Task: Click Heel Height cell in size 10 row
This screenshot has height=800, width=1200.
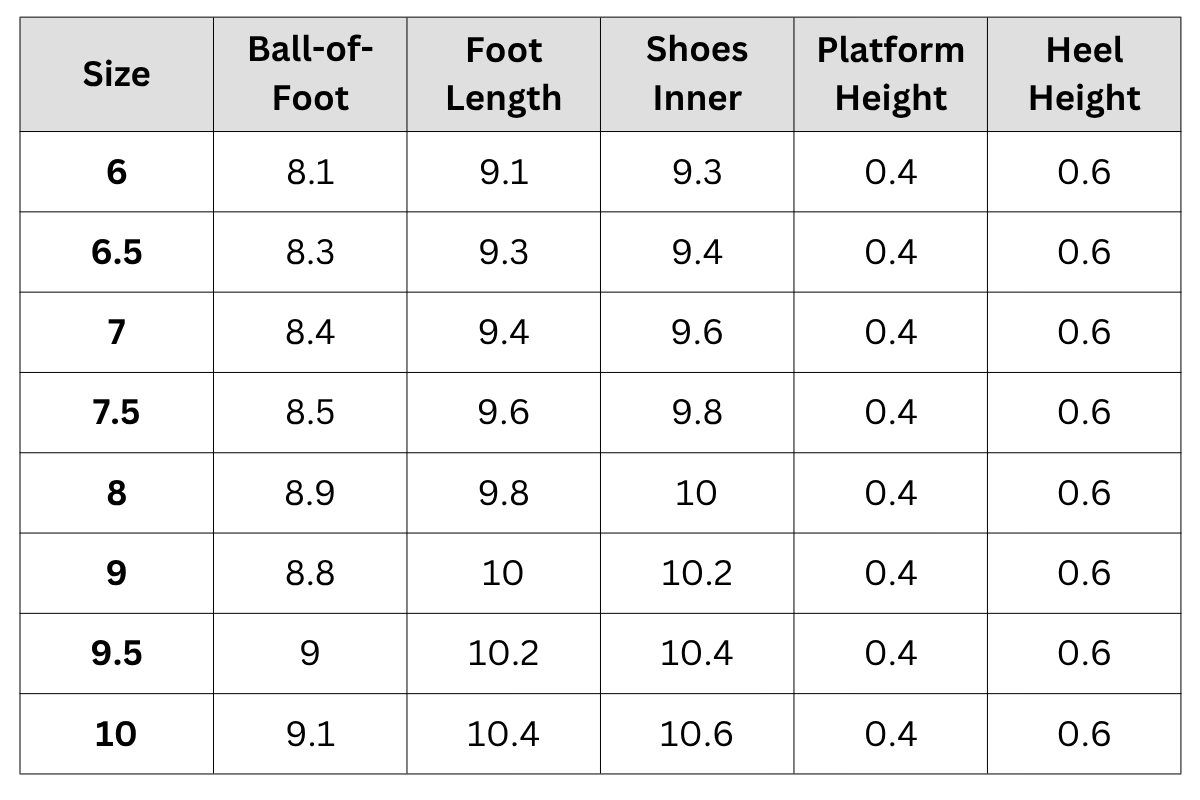Action: pyautogui.click(x=1084, y=734)
